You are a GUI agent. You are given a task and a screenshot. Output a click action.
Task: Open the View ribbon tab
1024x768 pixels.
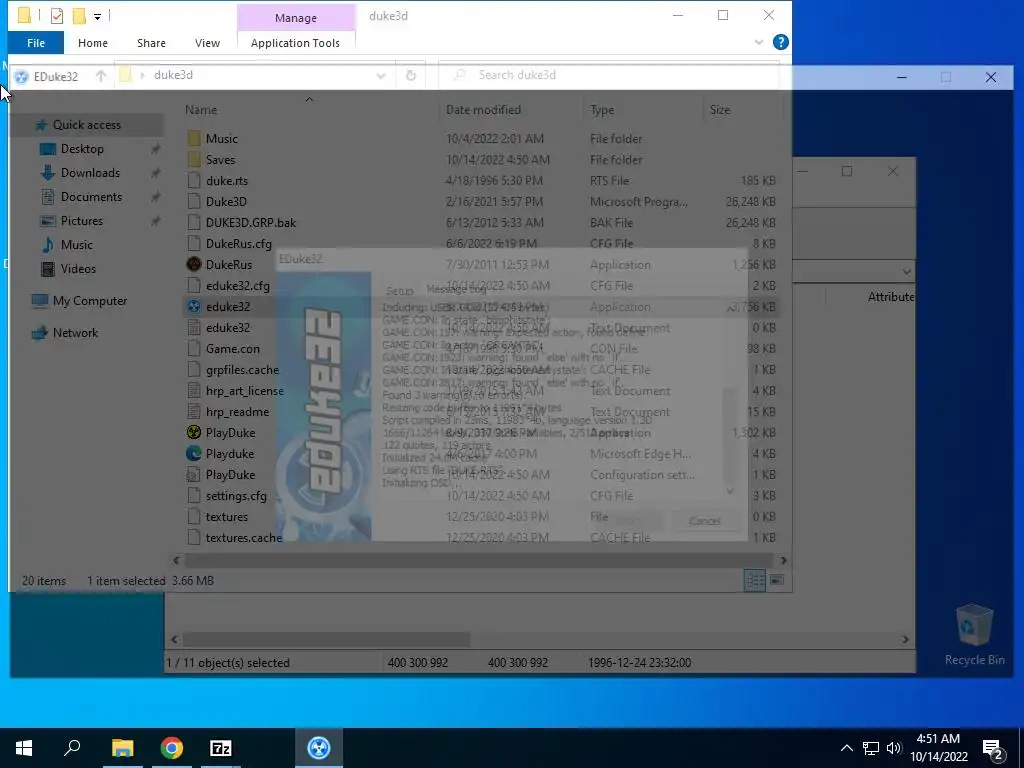pyautogui.click(x=207, y=43)
